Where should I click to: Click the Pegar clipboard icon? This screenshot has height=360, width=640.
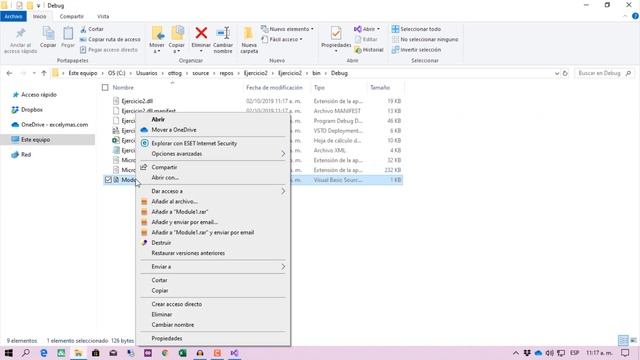pyautogui.click(x=68, y=33)
